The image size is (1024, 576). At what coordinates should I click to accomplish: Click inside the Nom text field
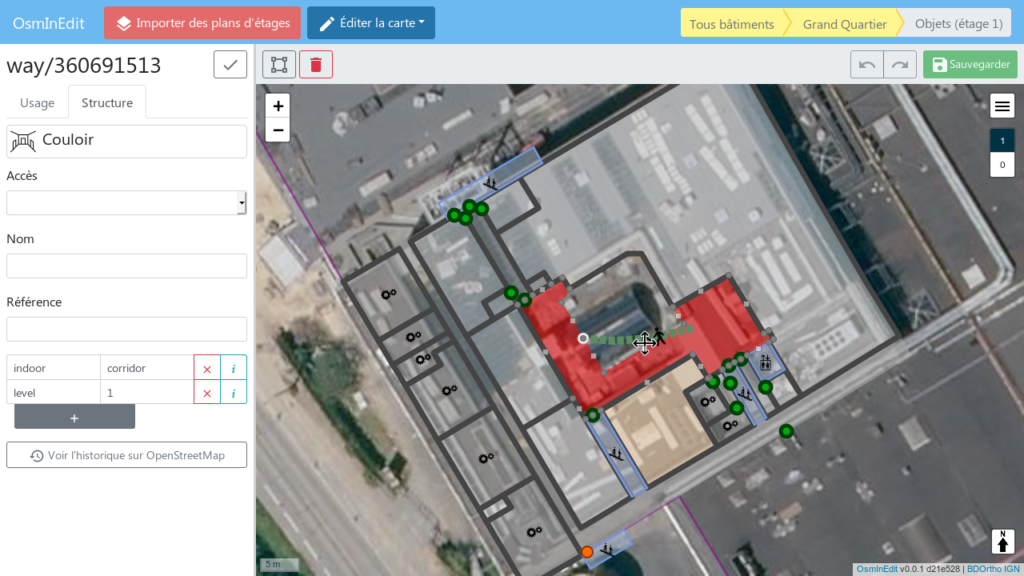[126, 265]
